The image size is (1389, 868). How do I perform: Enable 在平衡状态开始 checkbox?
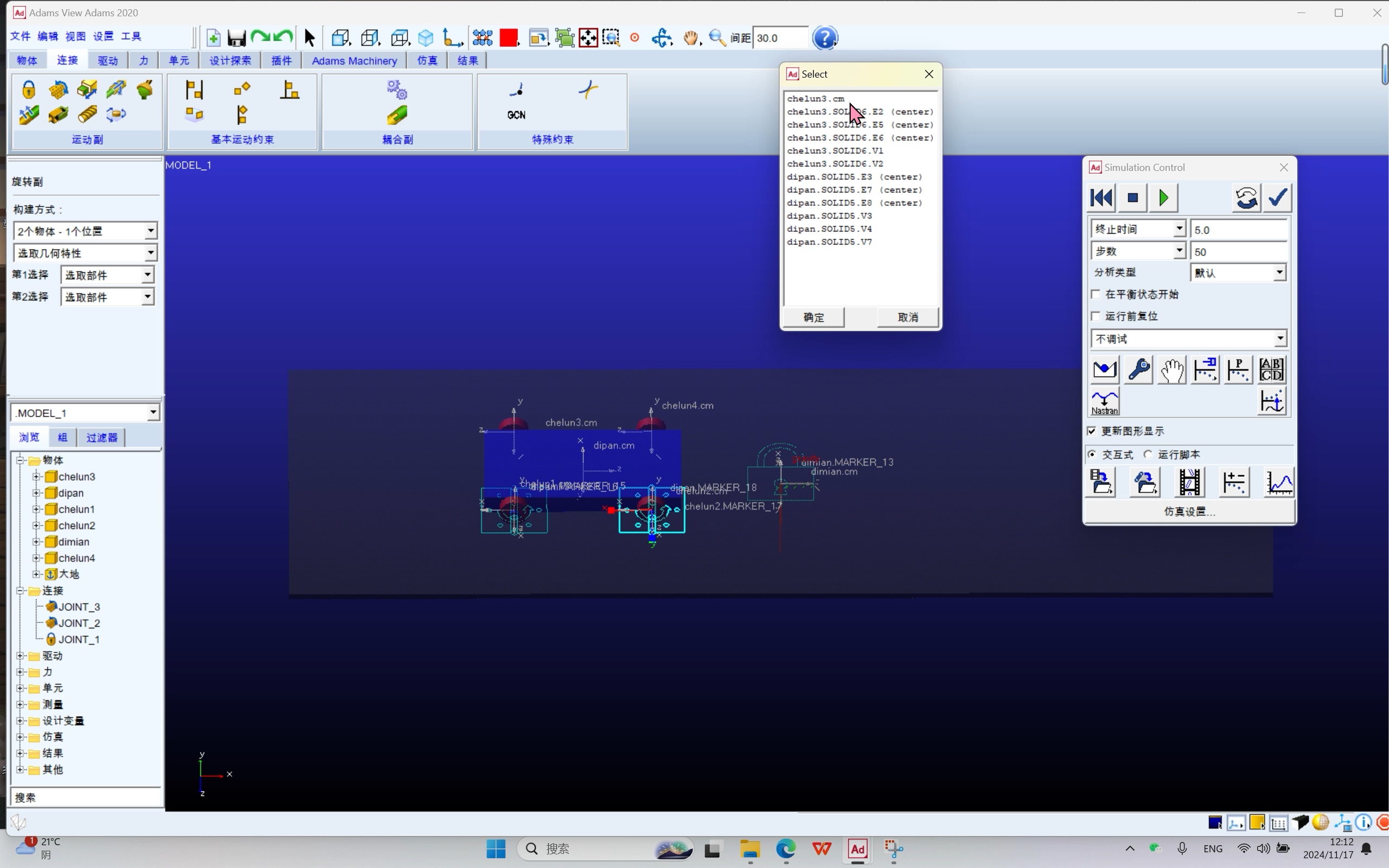coord(1095,295)
